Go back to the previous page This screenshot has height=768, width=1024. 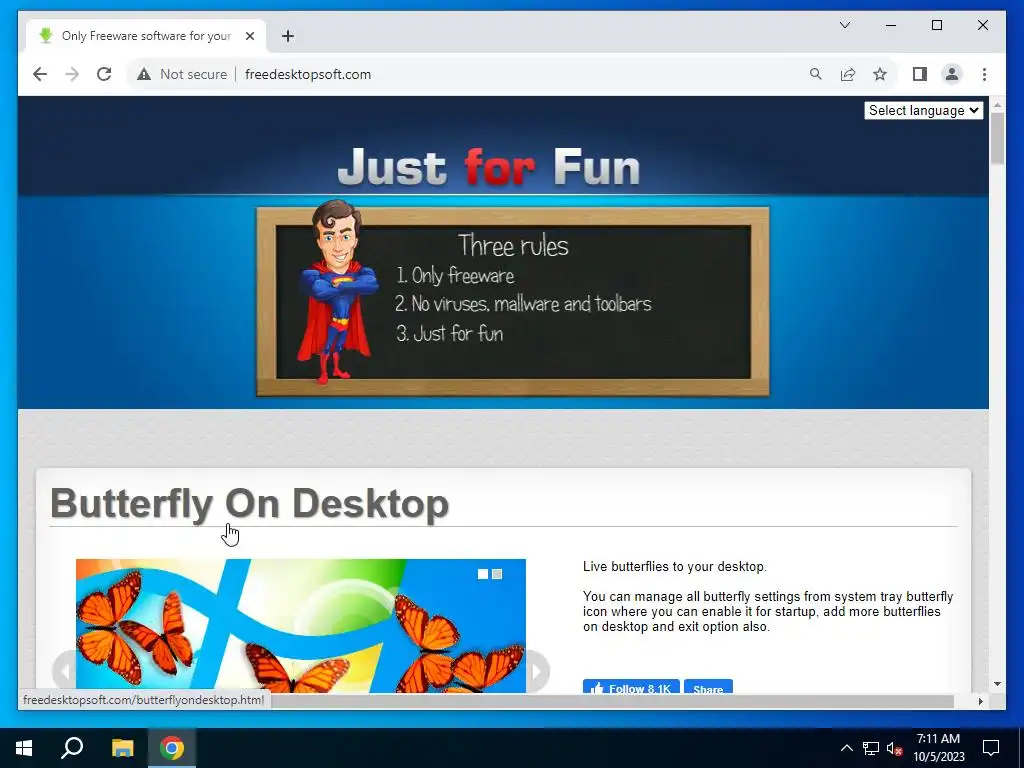pyautogui.click(x=40, y=74)
